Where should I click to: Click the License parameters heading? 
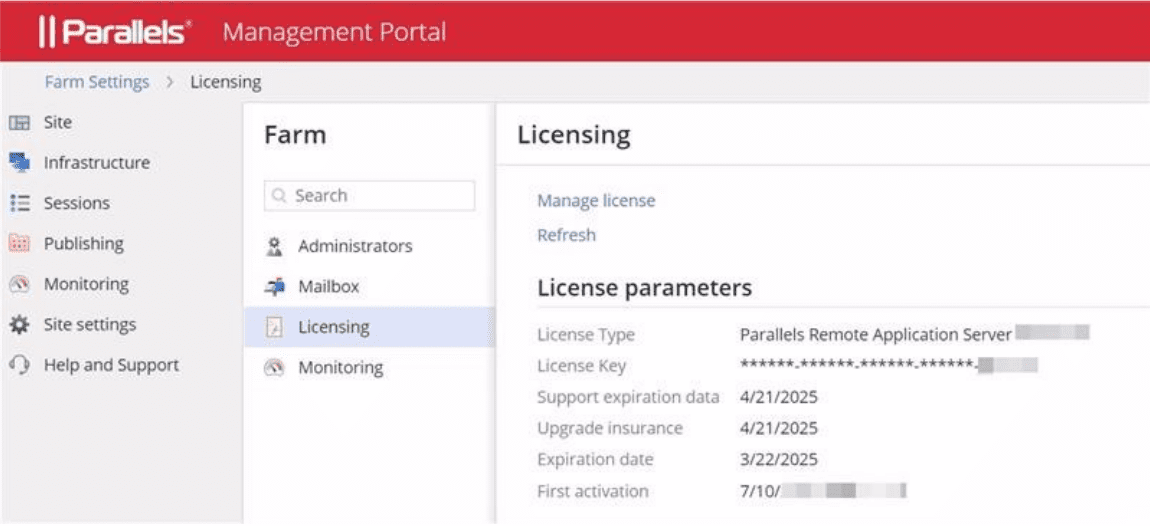(645, 288)
